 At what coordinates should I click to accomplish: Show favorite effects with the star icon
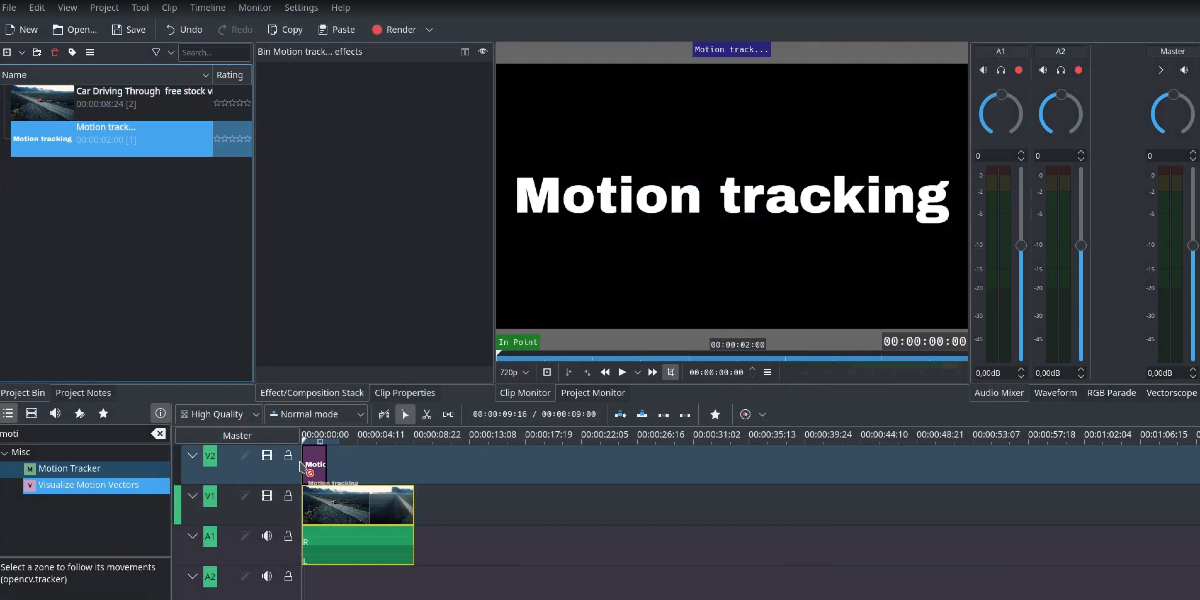coord(103,413)
